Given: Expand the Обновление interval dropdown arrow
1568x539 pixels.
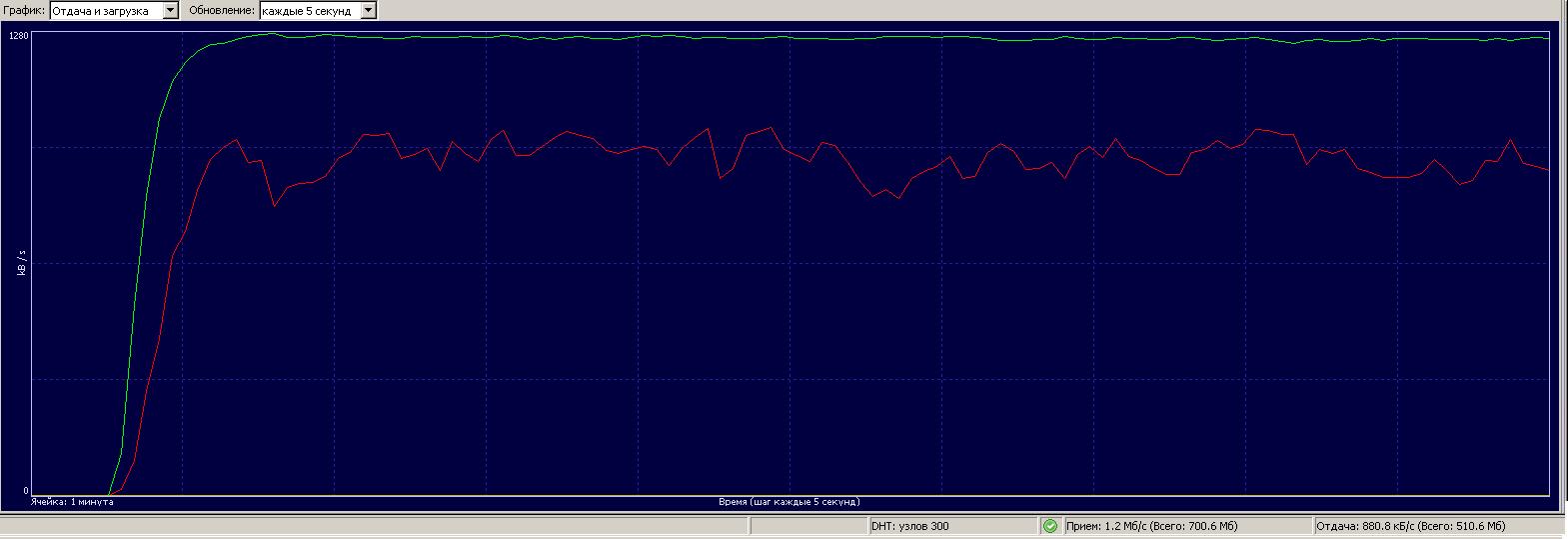Looking at the screenshot, I should [x=368, y=10].
